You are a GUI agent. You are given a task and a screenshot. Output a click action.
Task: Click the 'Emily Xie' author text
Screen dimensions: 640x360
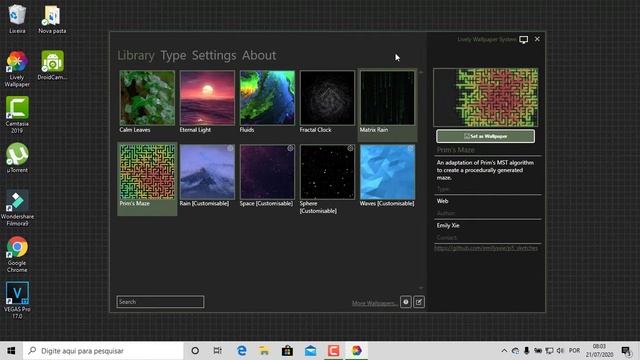(x=448, y=225)
